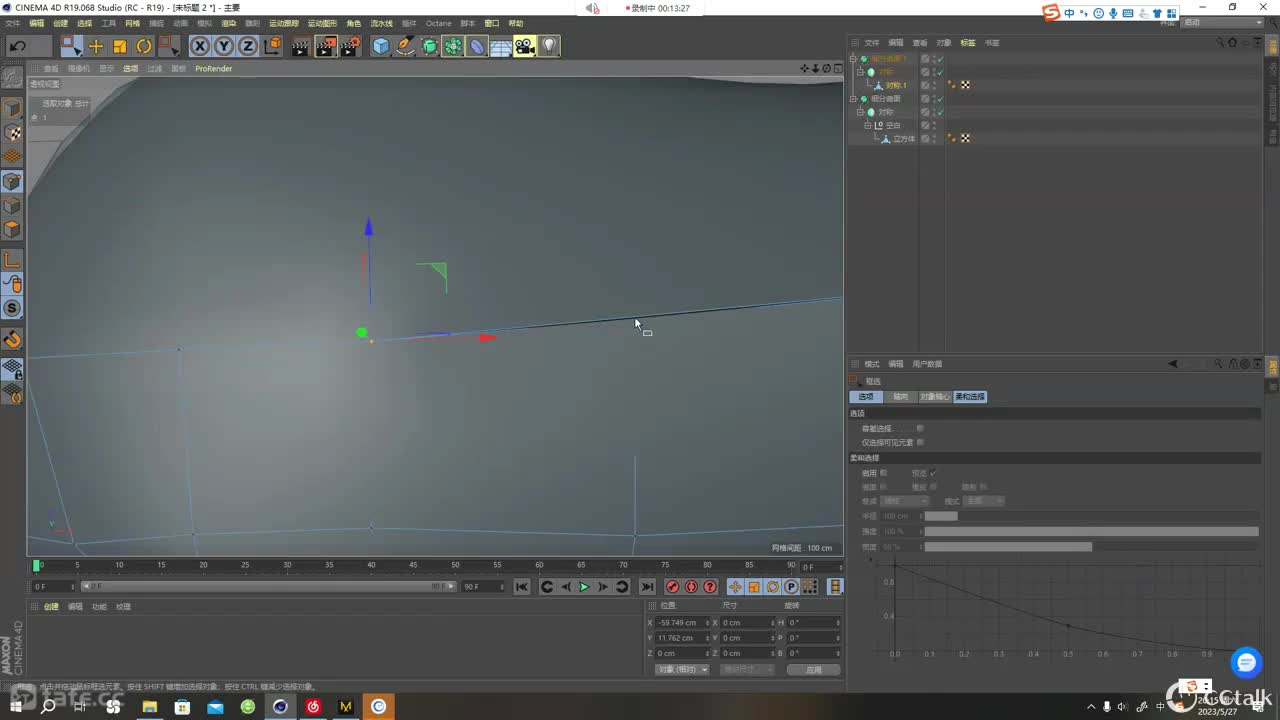
Task: Open the 文件 main menu
Action: [x=12, y=23]
